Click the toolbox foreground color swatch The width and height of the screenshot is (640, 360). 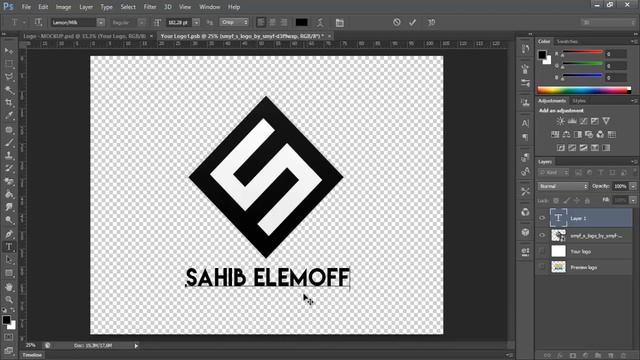coord(6,320)
